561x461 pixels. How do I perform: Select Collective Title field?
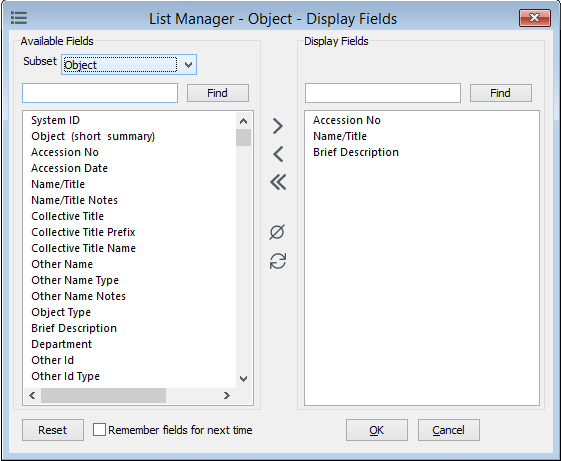68,216
